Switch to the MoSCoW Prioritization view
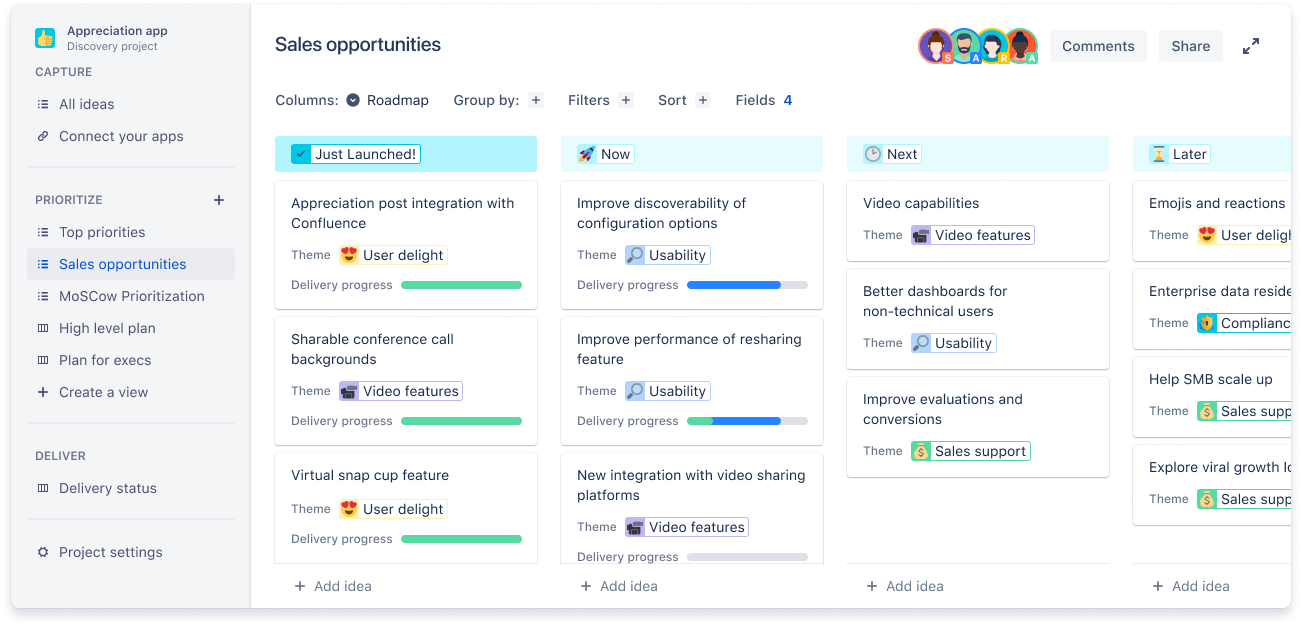The height and width of the screenshot is (626, 1302). click(130, 296)
